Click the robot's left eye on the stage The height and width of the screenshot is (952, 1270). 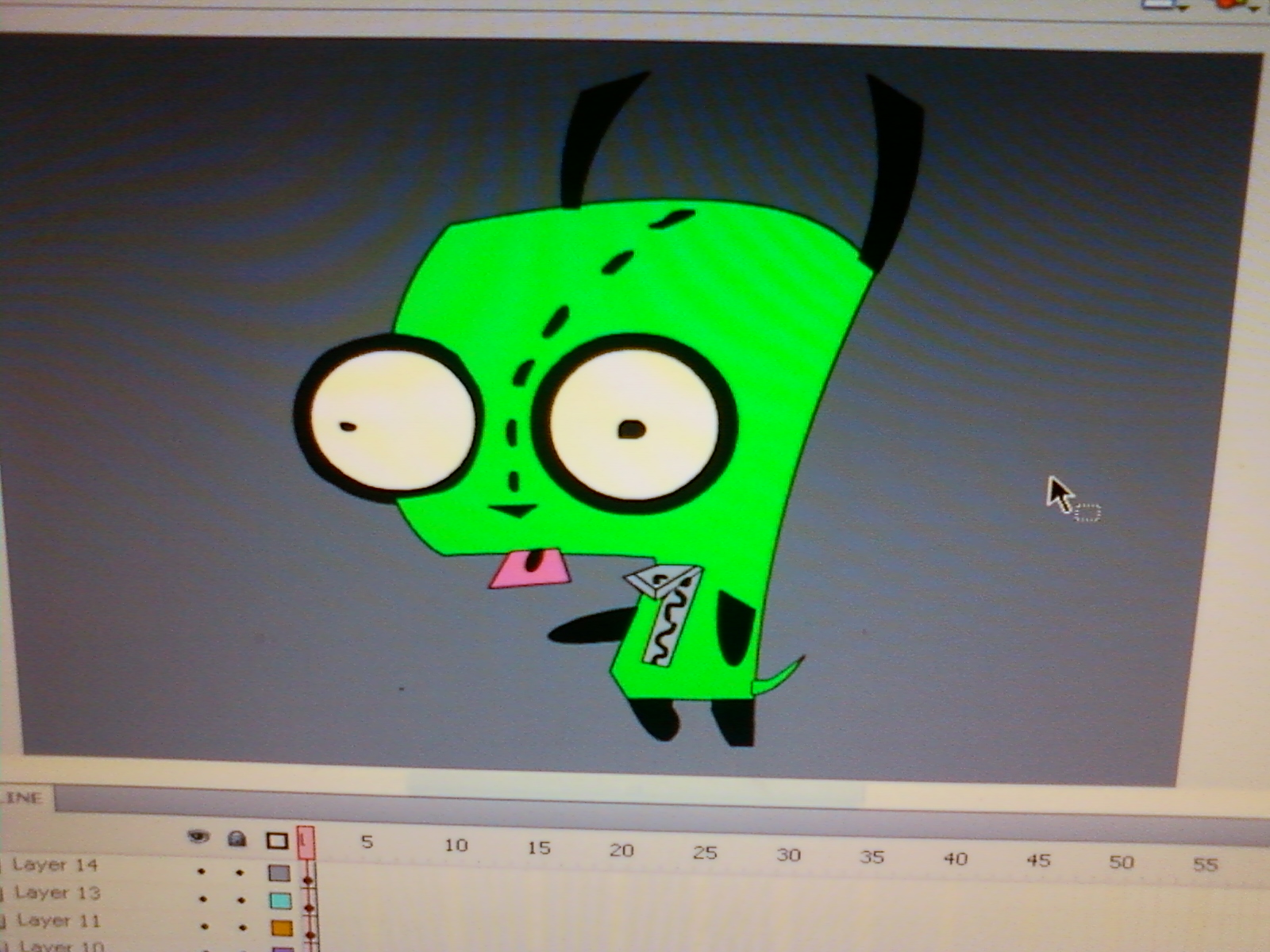point(391,420)
